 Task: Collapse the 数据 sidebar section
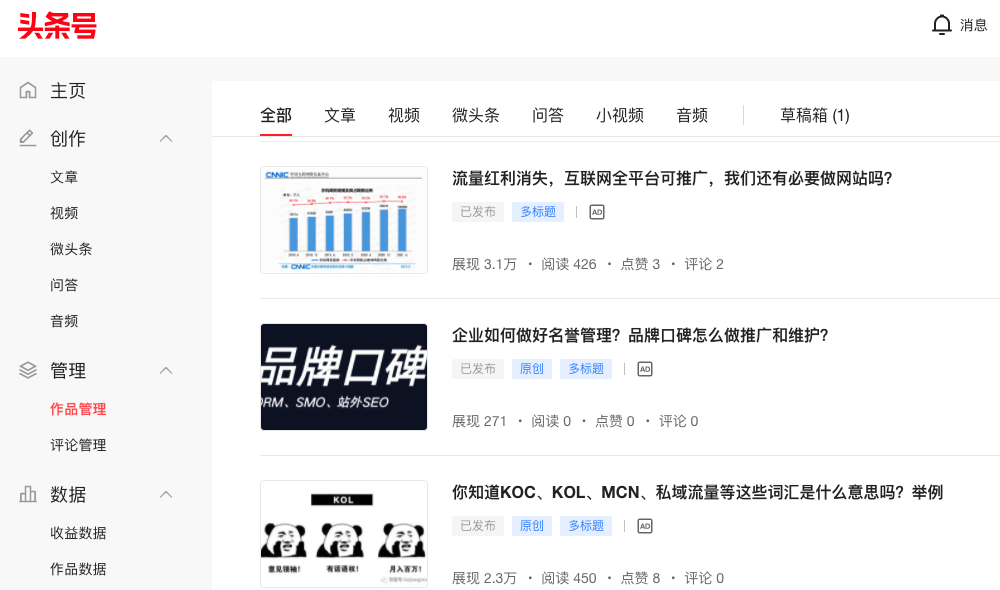click(x=166, y=494)
